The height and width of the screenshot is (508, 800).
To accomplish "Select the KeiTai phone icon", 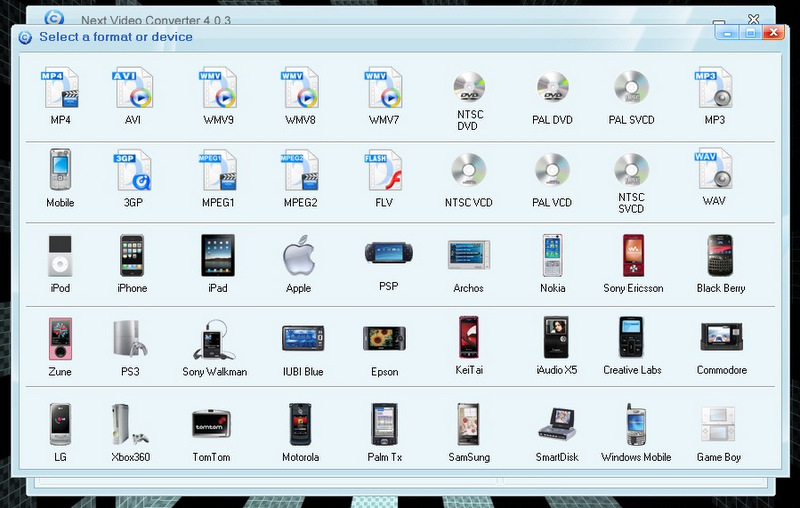I will click(x=469, y=337).
